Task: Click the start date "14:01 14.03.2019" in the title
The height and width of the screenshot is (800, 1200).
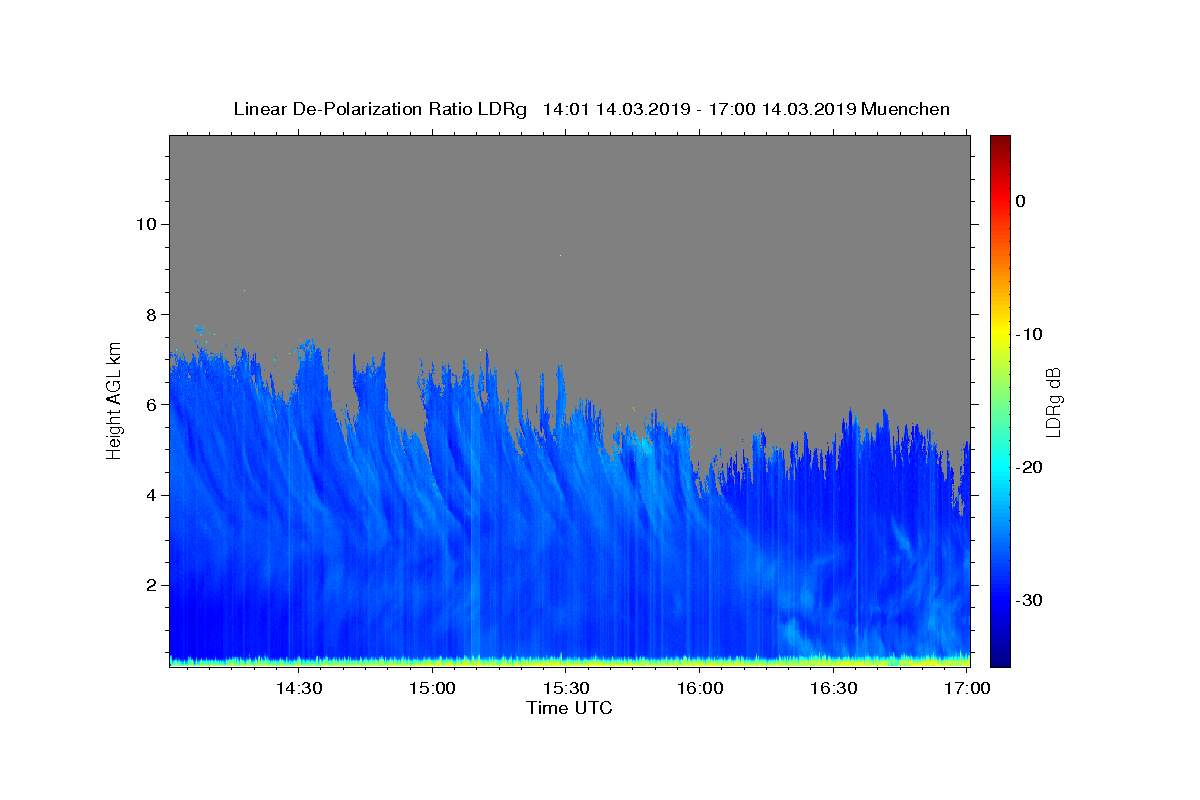Action: pos(616,109)
